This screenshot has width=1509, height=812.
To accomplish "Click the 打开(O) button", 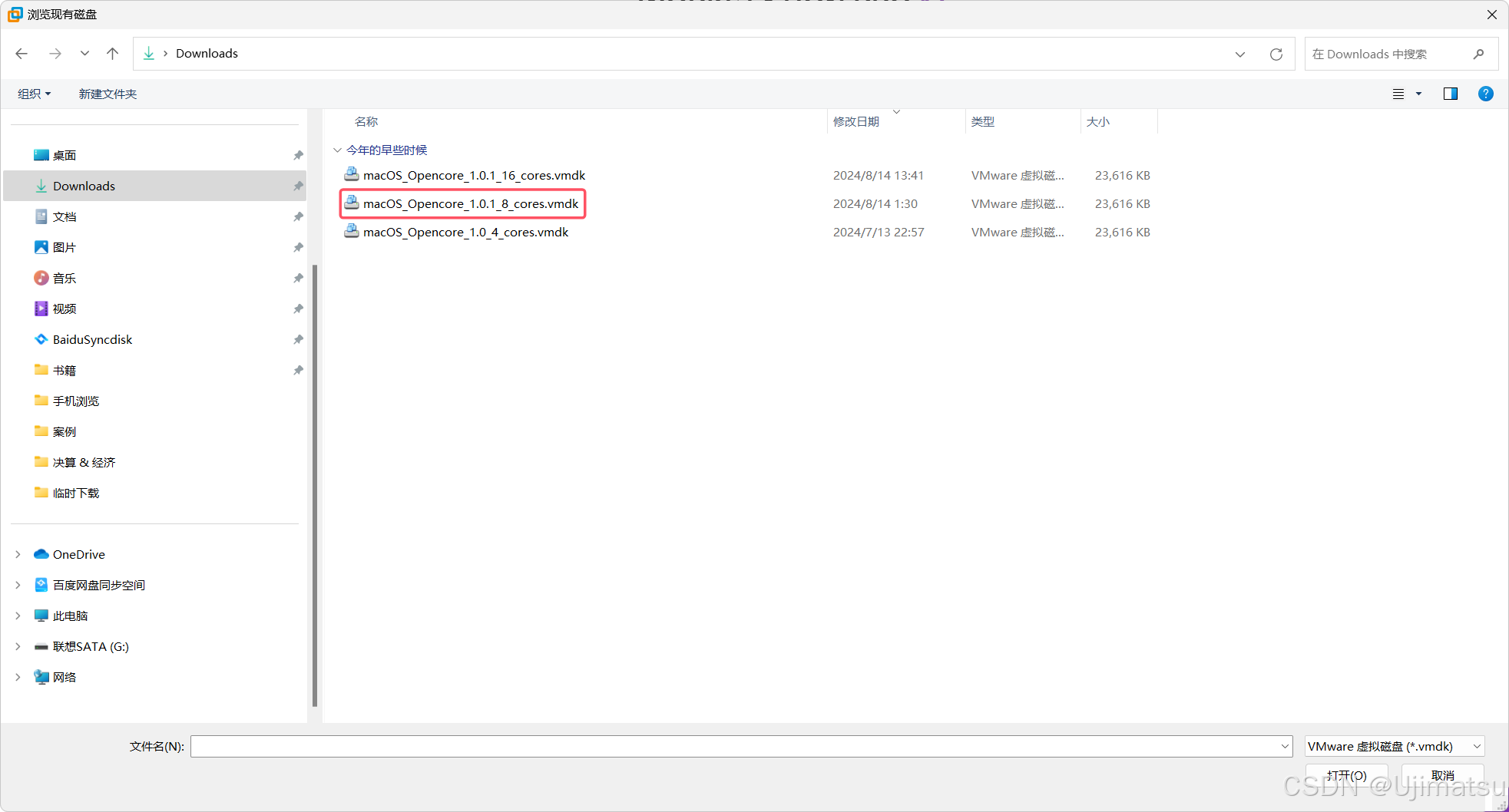I will pos(1347,775).
